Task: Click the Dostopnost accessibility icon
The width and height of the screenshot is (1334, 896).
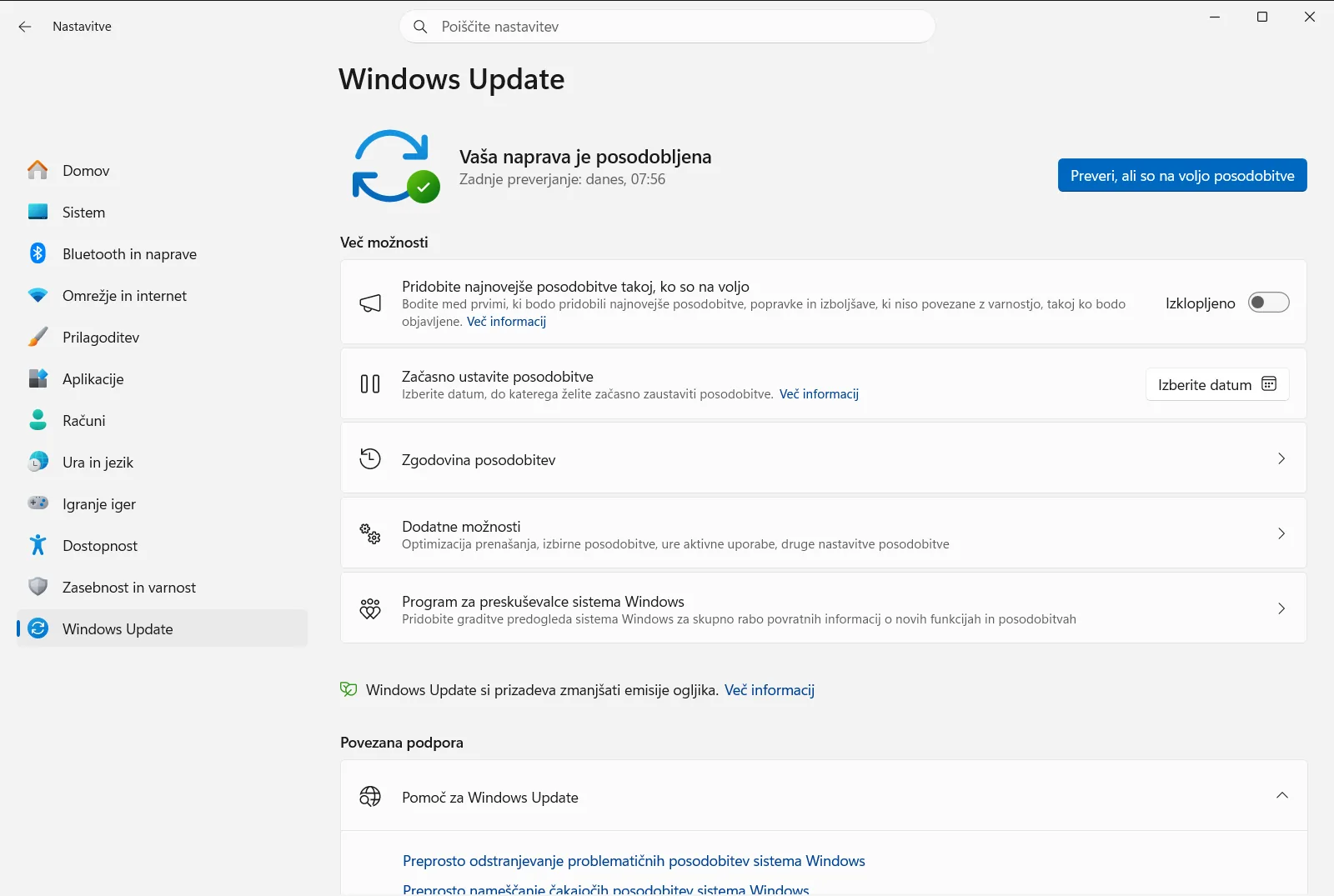Action: point(38,545)
